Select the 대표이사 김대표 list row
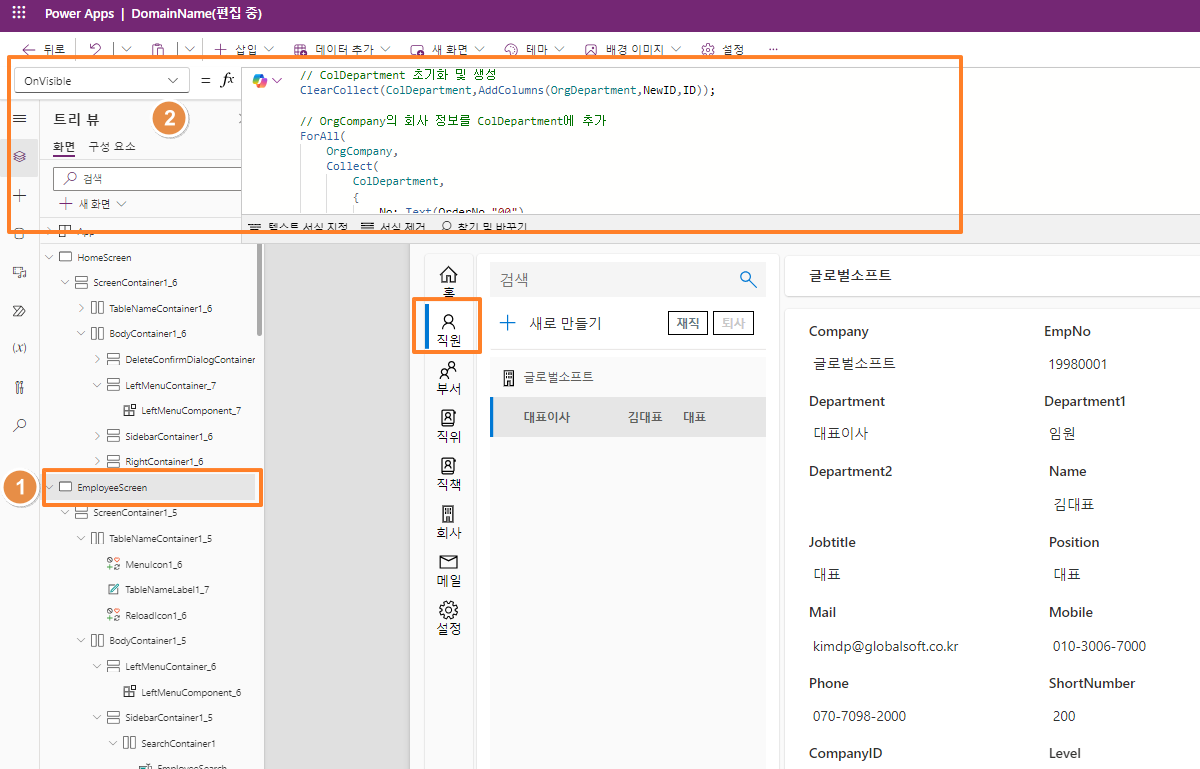 click(x=628, y=417)
